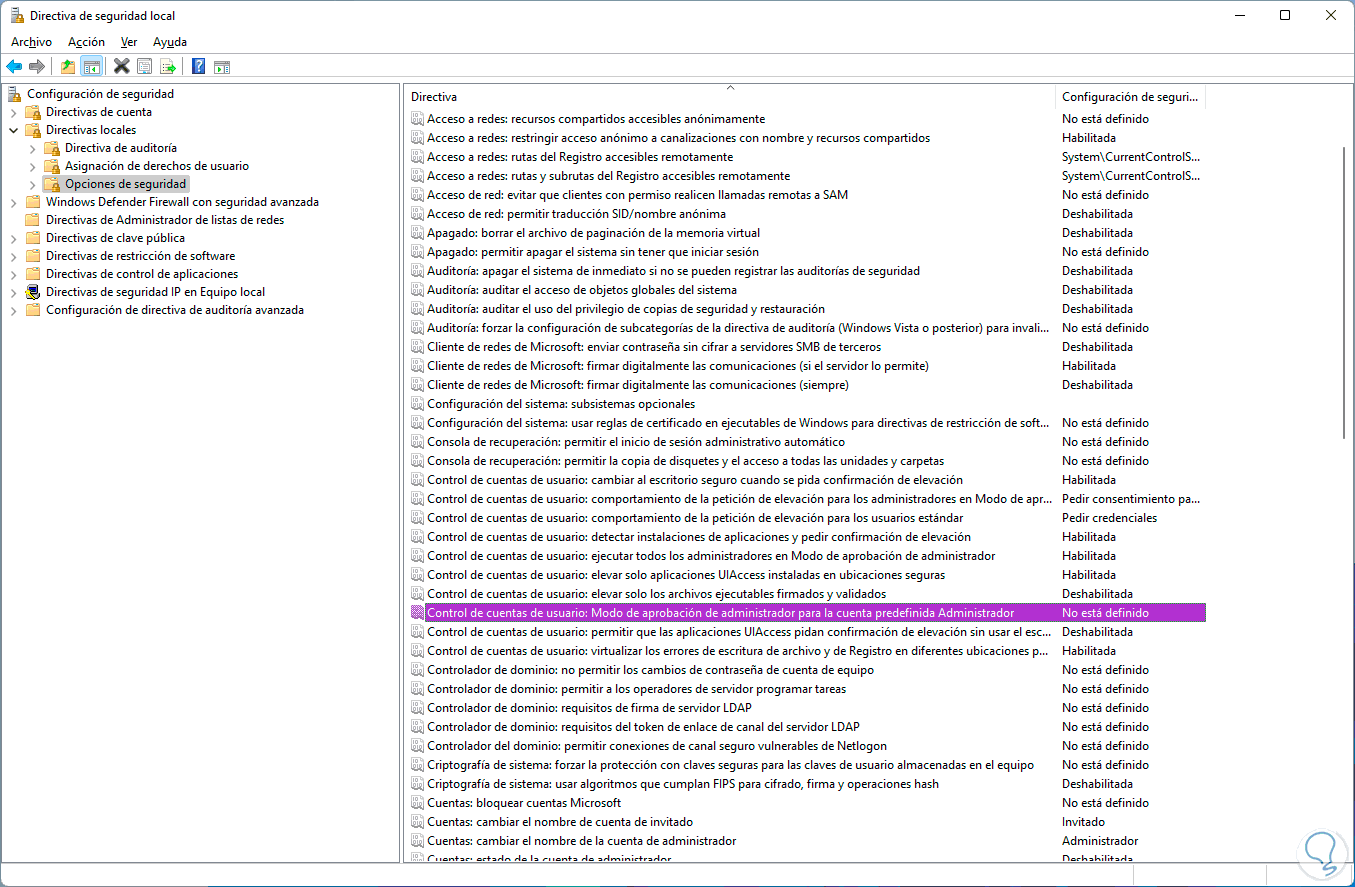Select 'Consola de recuperación: permitir el inicio de sesión administrativo automático'
Screen dimensions: 1355x887
pyautogui.click(x=635, y=442)
